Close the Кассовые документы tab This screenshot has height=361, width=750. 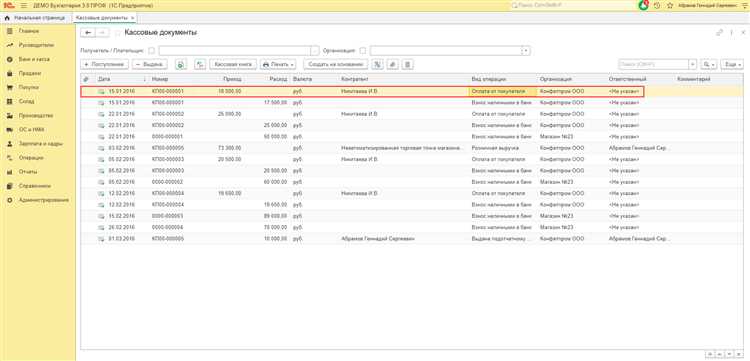point(133,18)
